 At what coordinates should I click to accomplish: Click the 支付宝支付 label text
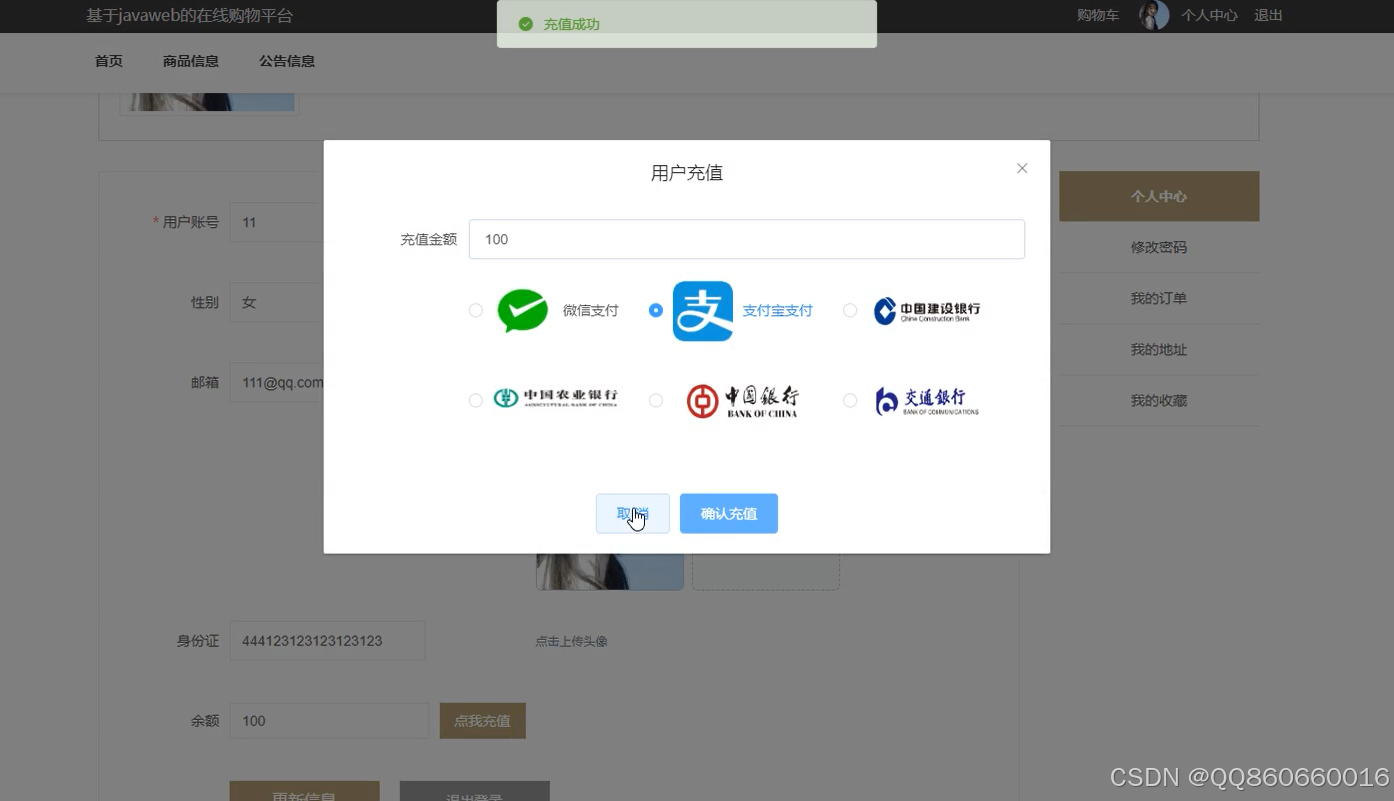tap(777, 311)
